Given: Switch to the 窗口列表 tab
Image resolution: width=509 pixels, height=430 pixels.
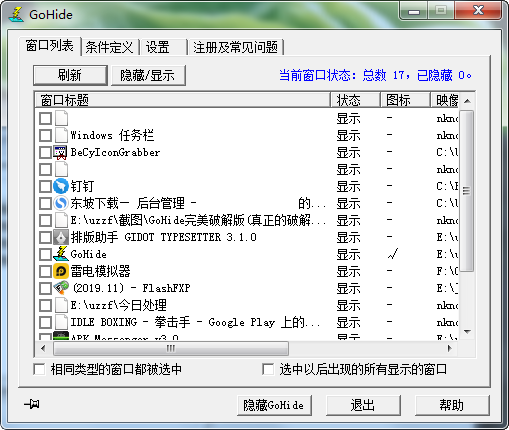Looking at the screenshot, I should (50, 46).
